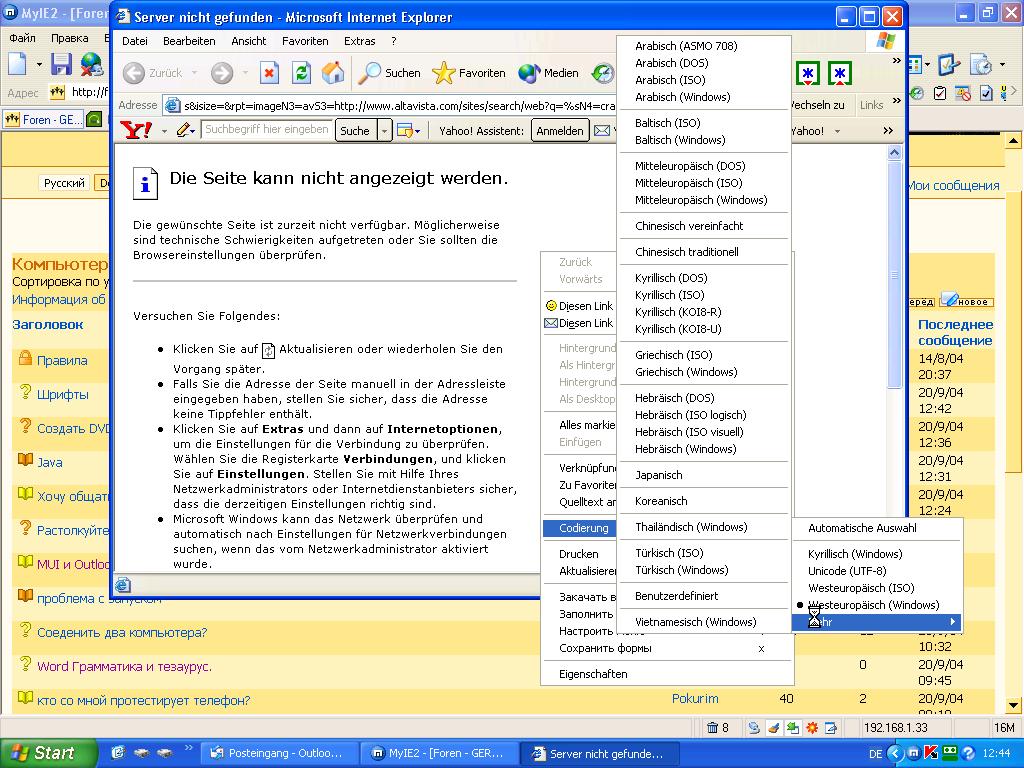Screen dimensions: 1024x768
Task: Open the dropdown arrow beside Yahoo Y! logo
Action: tap(164, 131)
